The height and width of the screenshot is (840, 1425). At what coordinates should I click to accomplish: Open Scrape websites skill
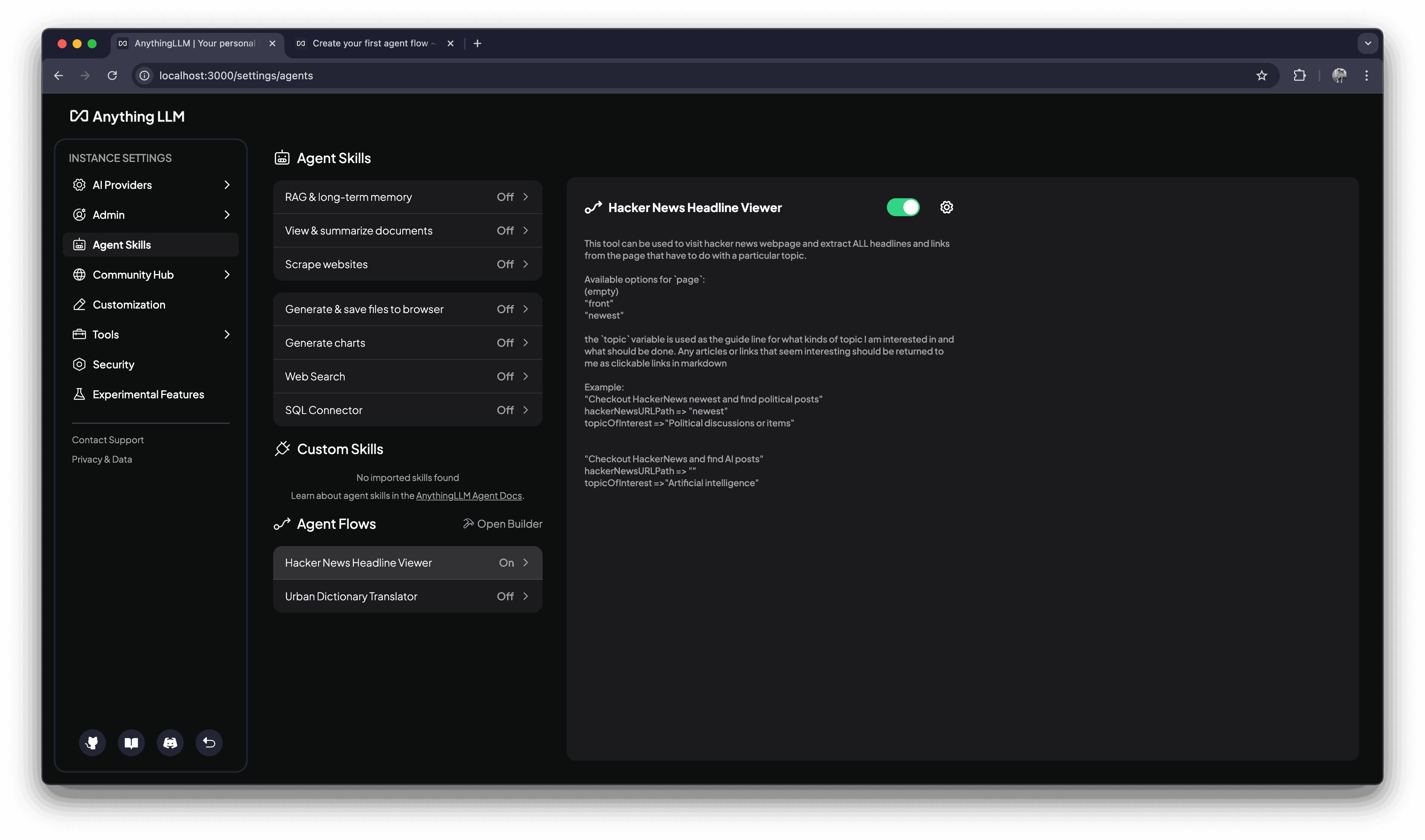(x=407, y=264)
